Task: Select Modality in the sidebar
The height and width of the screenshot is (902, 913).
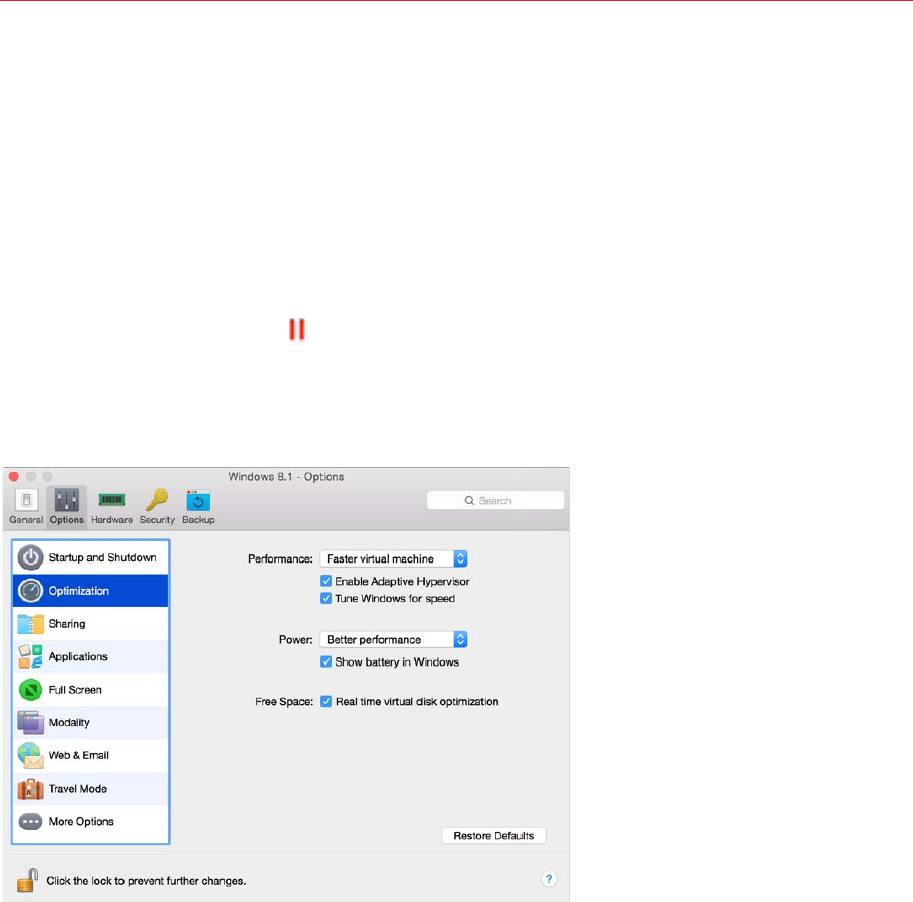Action: pyautogui.click(x=90, y=723)
